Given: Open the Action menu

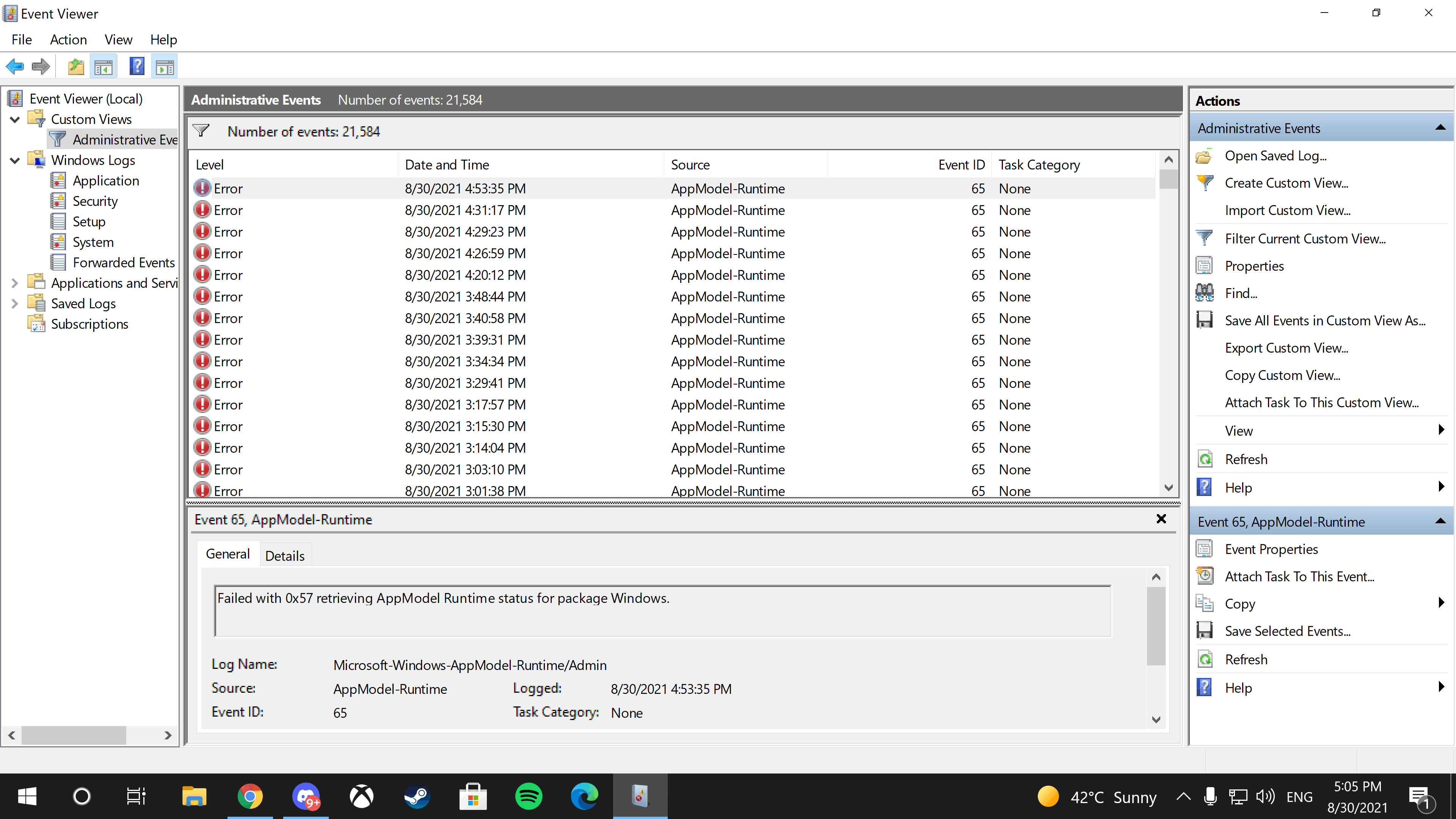Looking at the screenshot, I should 68,39.
